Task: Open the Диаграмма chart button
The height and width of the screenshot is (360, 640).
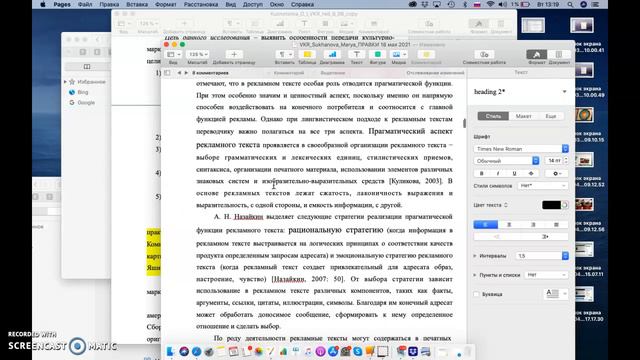Action: coord(332,54)
